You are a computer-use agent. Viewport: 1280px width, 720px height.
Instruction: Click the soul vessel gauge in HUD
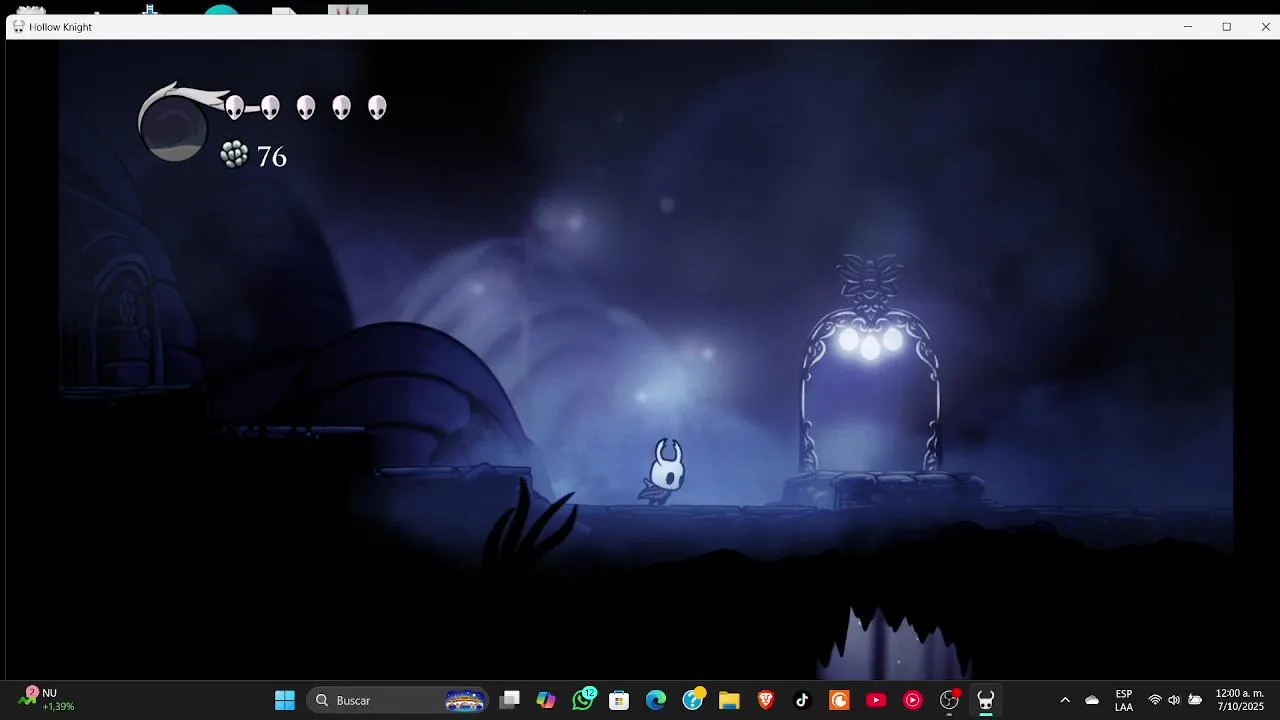(174, 128)
